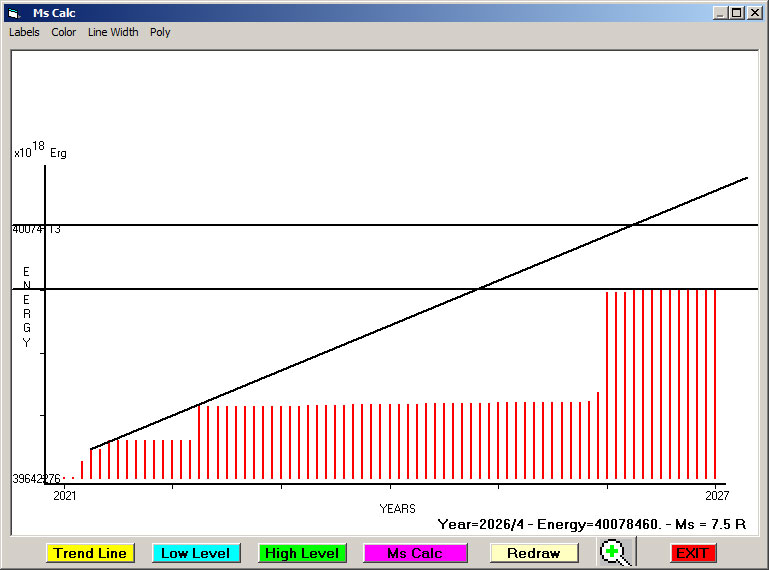The image size is (769, 570).
Task: Click the YEARS axis title
Action: pyautogui.click(x=397, y=509)
